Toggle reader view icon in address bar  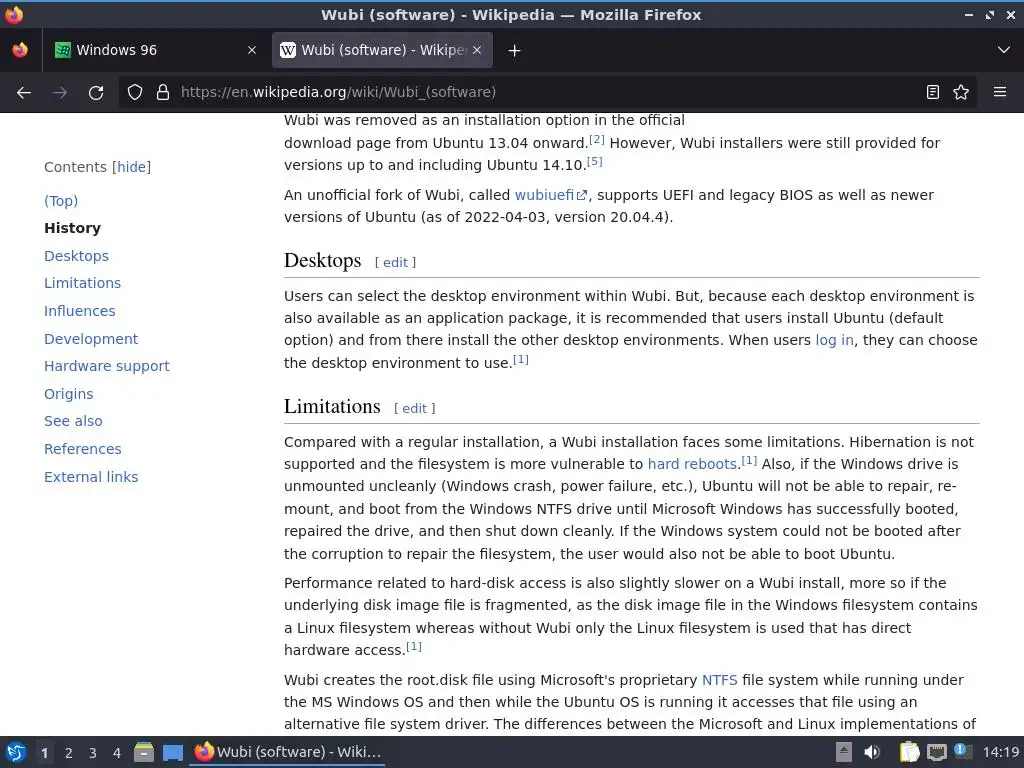(x=933, y=92)
